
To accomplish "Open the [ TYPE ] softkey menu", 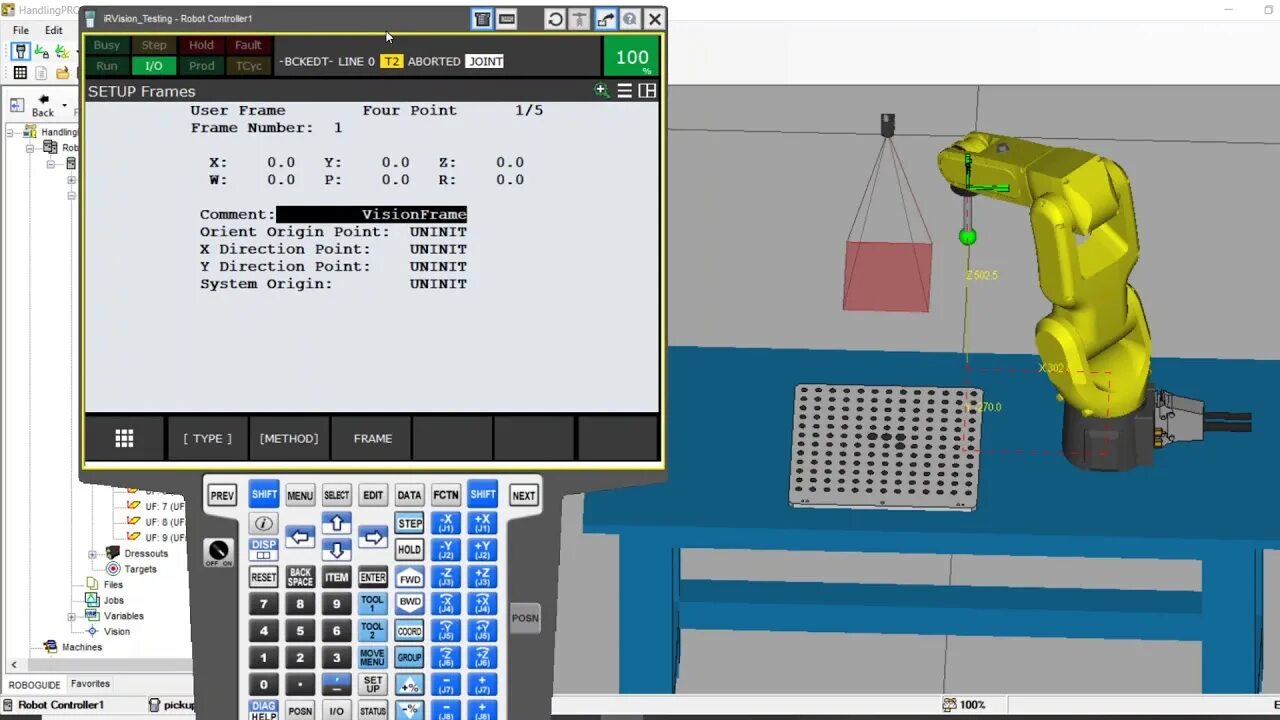I will coord(207,438).
